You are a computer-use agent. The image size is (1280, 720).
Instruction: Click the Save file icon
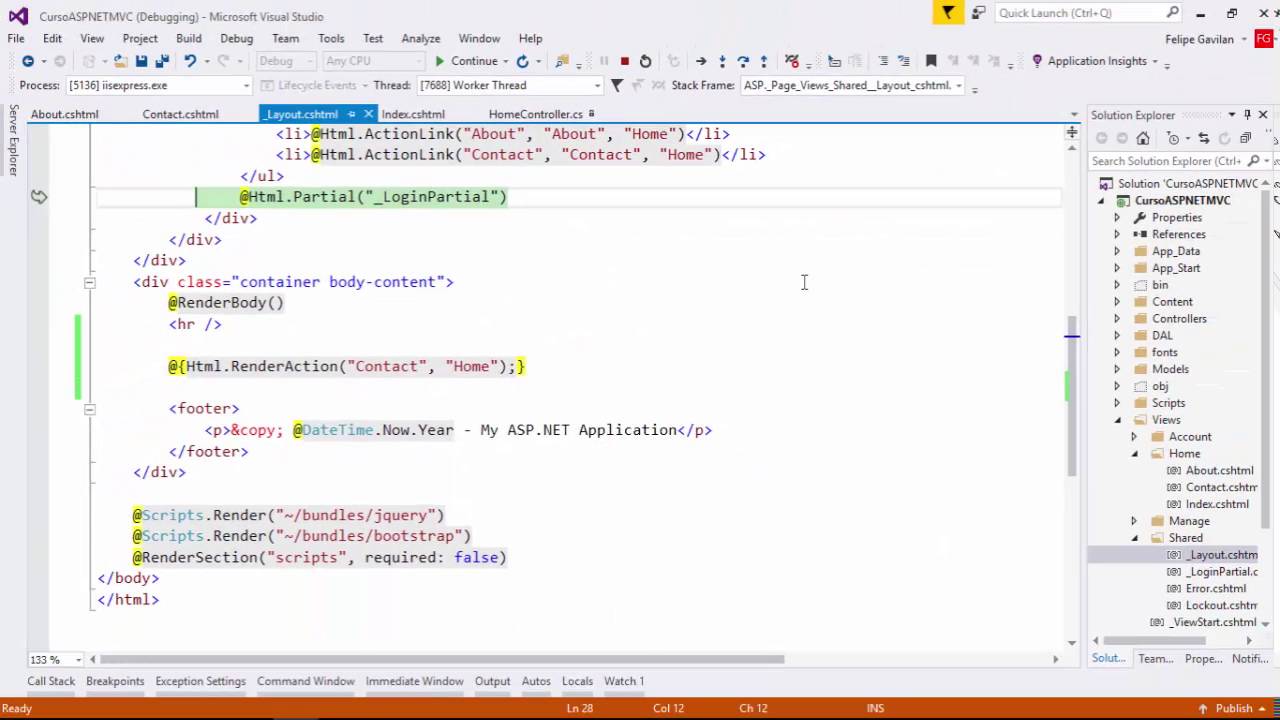click(x=141, y=61)
